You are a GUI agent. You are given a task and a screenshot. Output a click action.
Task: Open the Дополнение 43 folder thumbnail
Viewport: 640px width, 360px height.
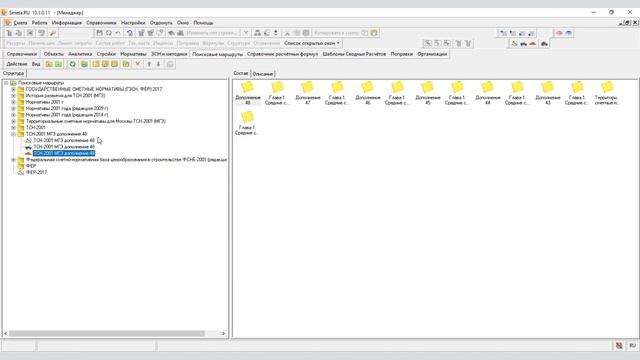547,93
